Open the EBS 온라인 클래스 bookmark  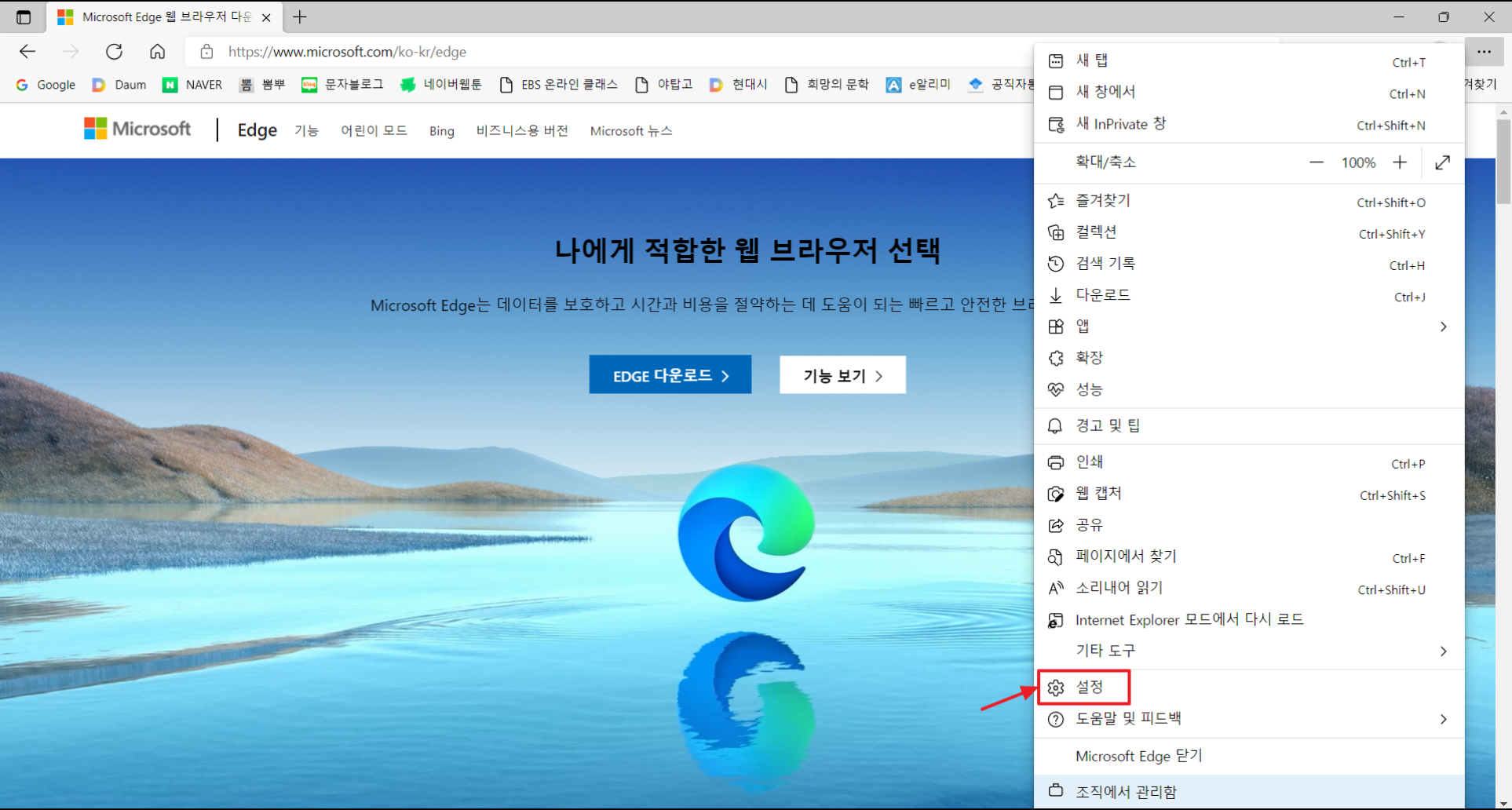(x=558, y=85)
